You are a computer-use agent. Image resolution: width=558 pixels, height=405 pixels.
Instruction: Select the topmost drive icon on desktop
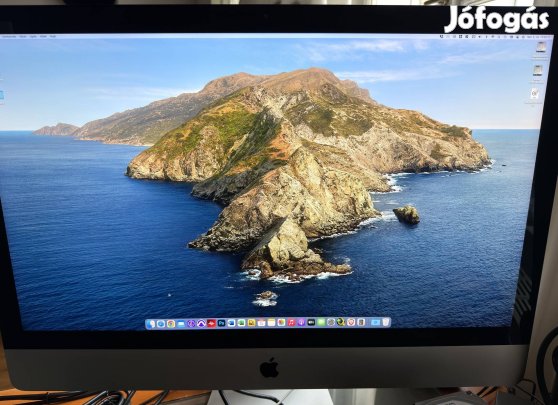(541, 47)
